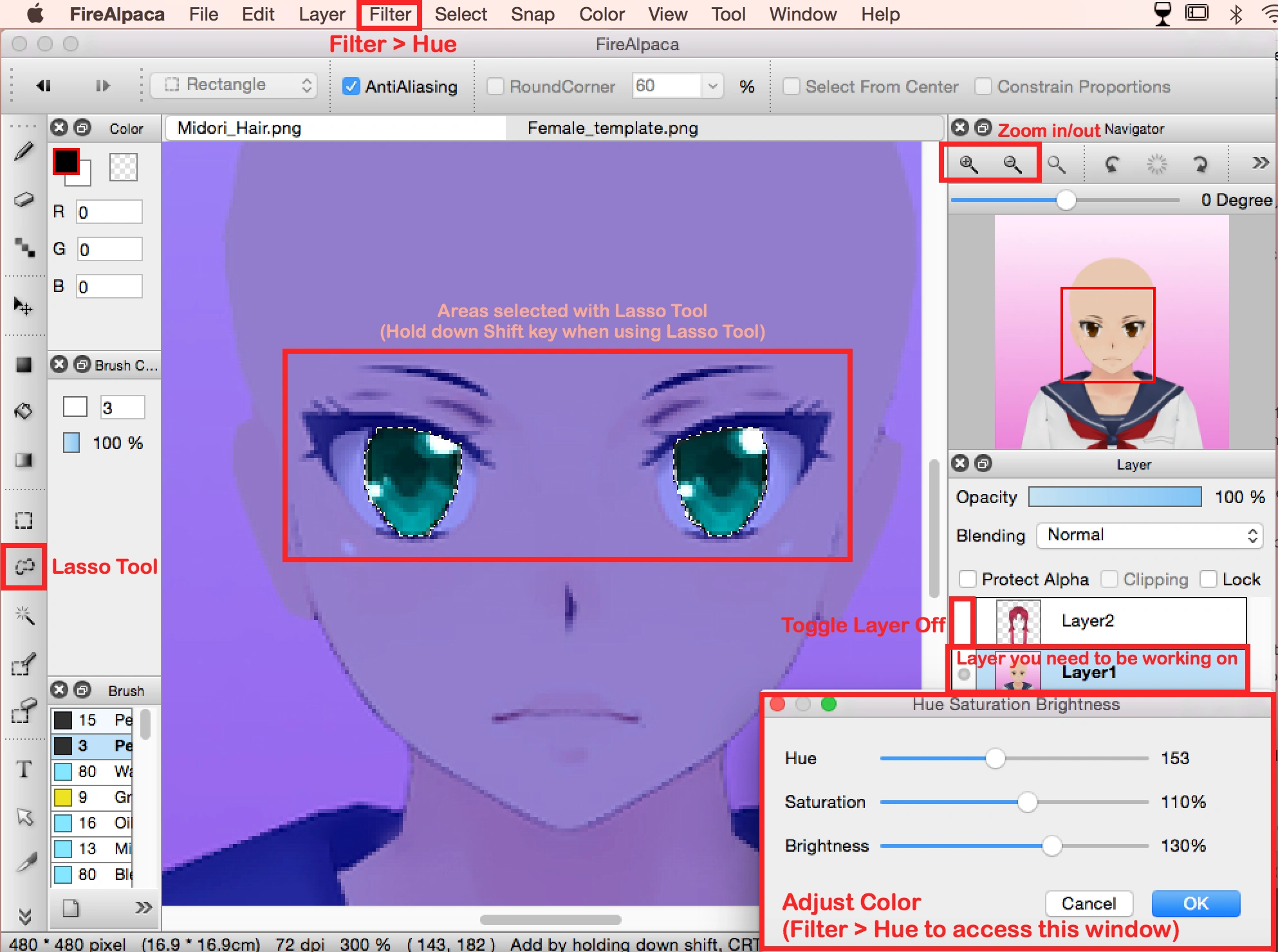Click Cancel in Hue Saturation Brightness dialog

1088,903
